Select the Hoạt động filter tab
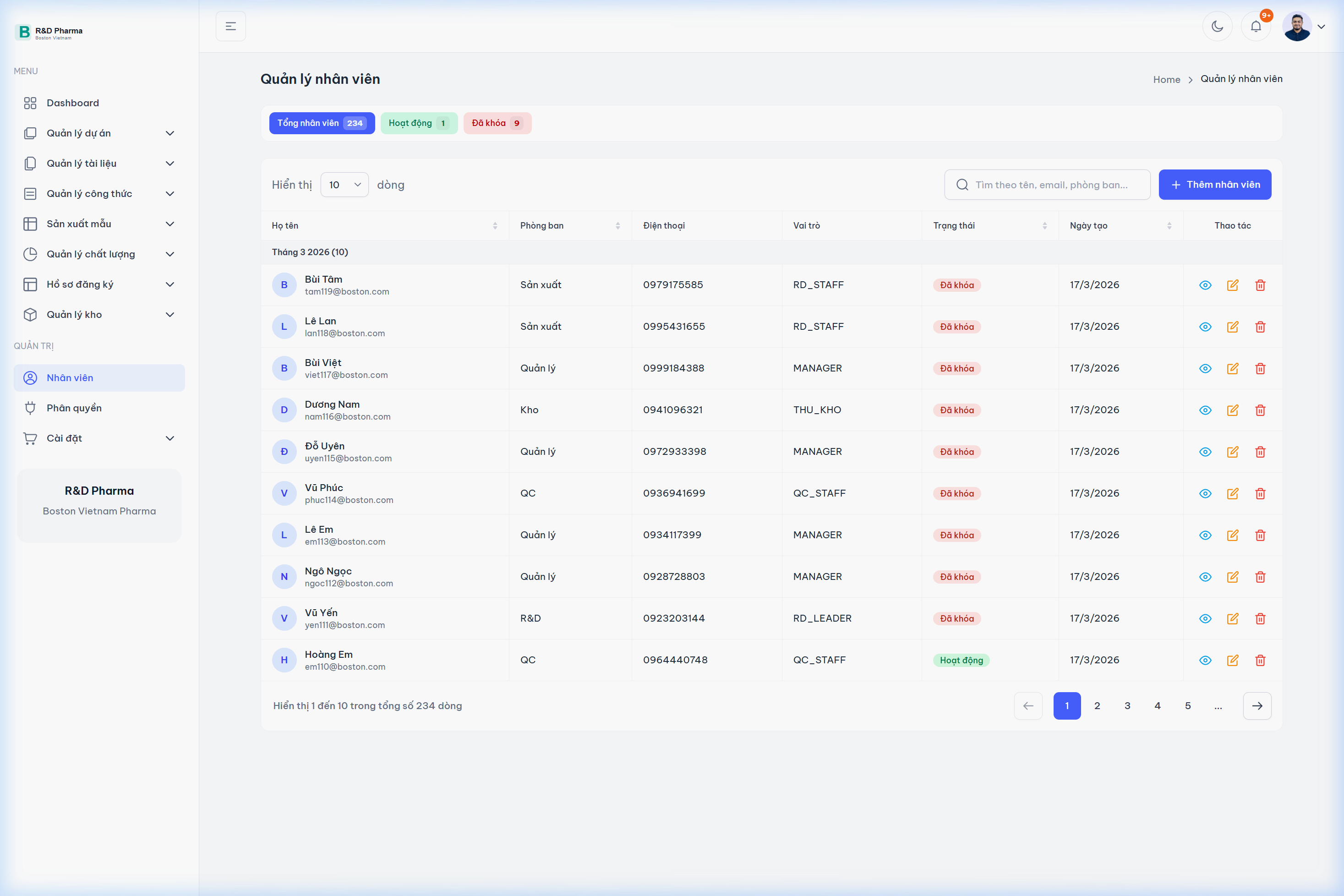Screen dimensions: 1344x896 click(418, 123)
